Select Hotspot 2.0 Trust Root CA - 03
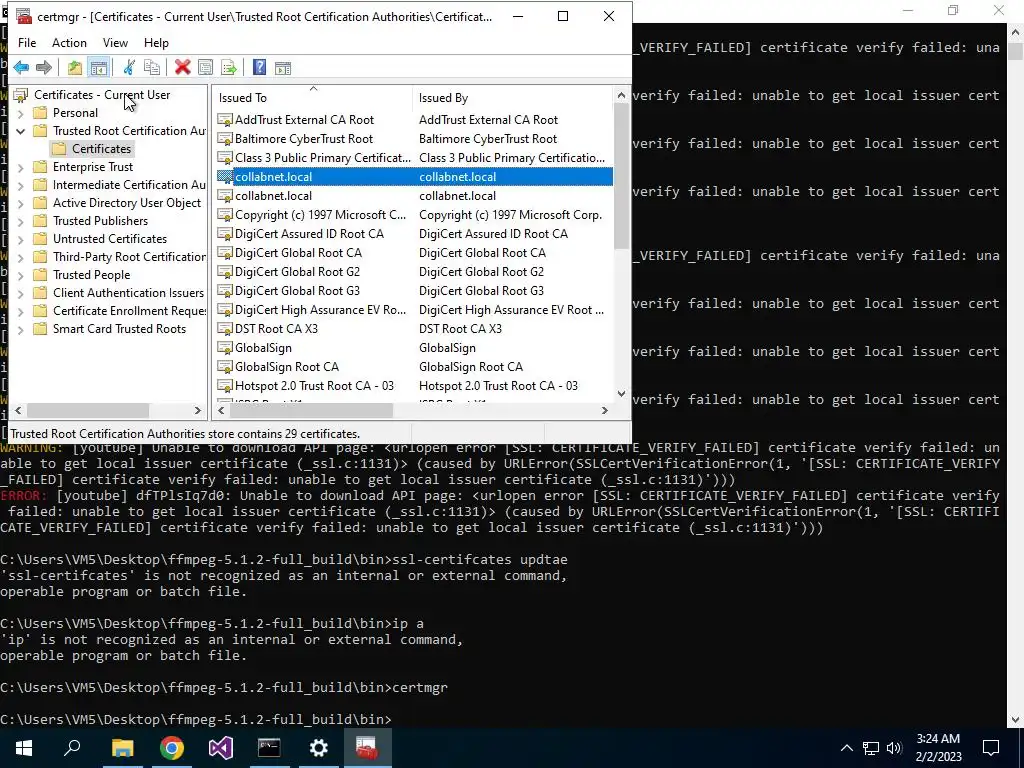Image resolution: width=1024 pixels, height=768 pixels. (415, 385)
